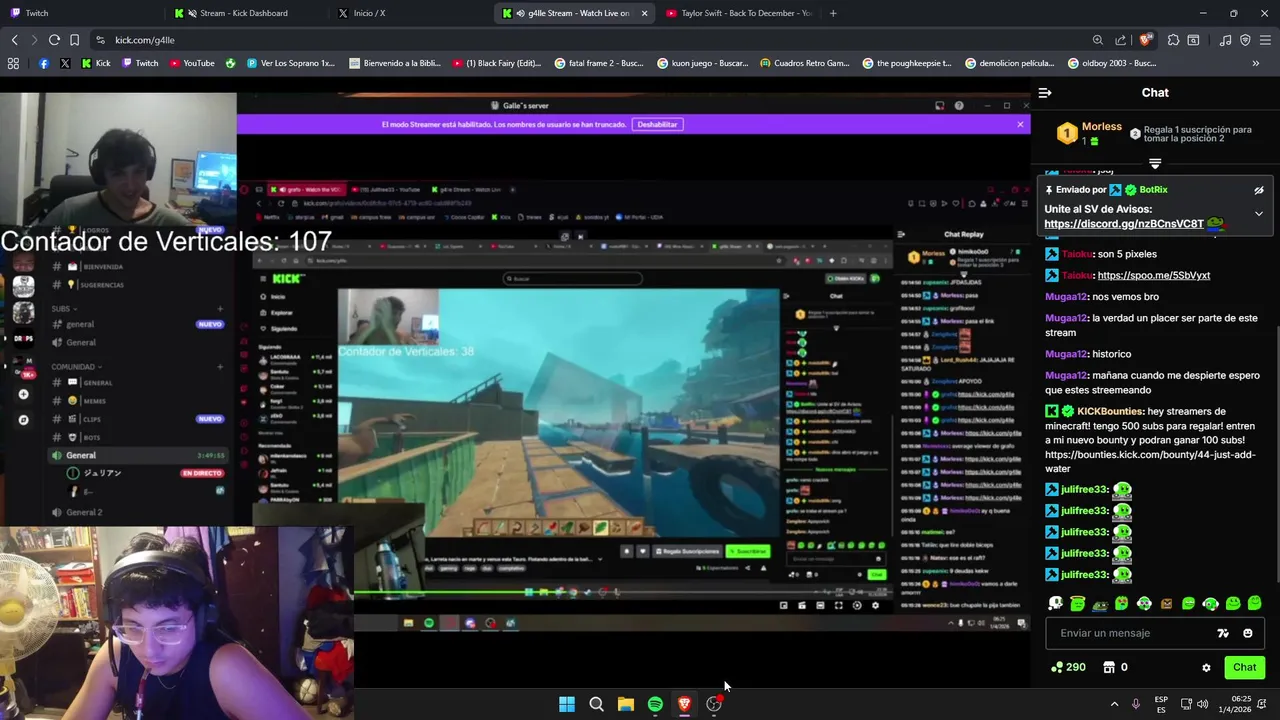
Task: Open chat settings gear icon
Action: click(1206, 667)
